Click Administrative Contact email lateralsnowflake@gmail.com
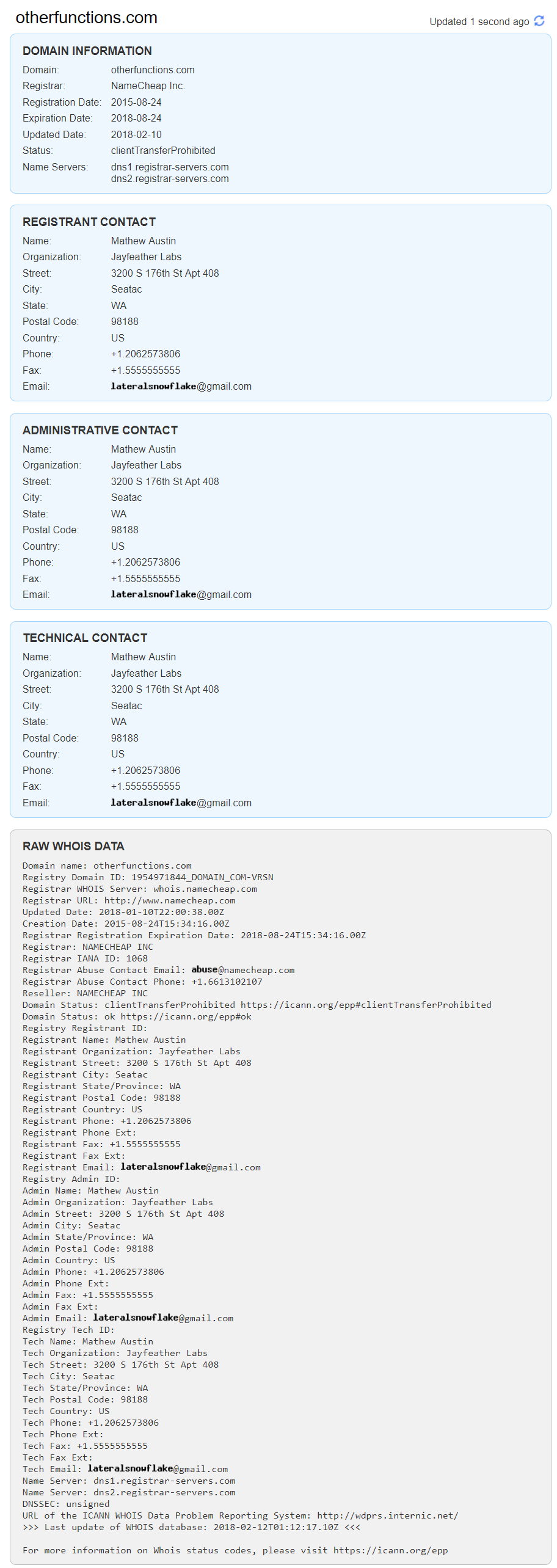This screenshot has height=1568, width=557. tap(181, 595)
